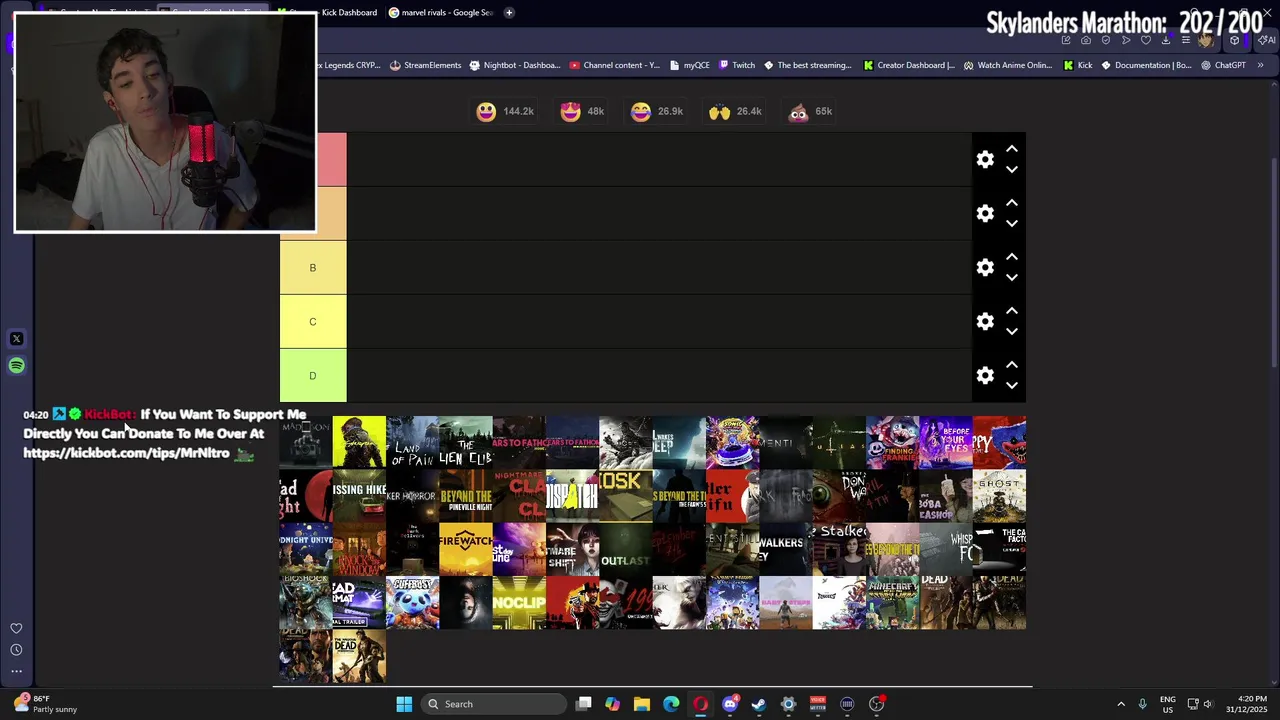This screenshot has width=1280, height=720.
Task: Move the D tier row down
Action: [x=1012, y=386]
